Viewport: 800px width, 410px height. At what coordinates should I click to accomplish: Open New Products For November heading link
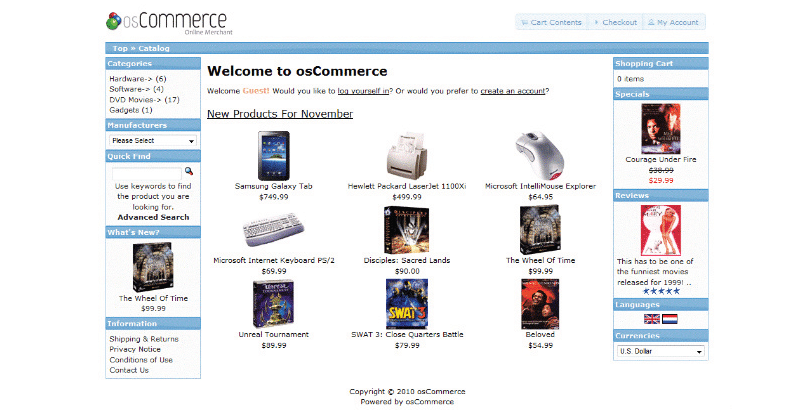(x=280, y=114)
